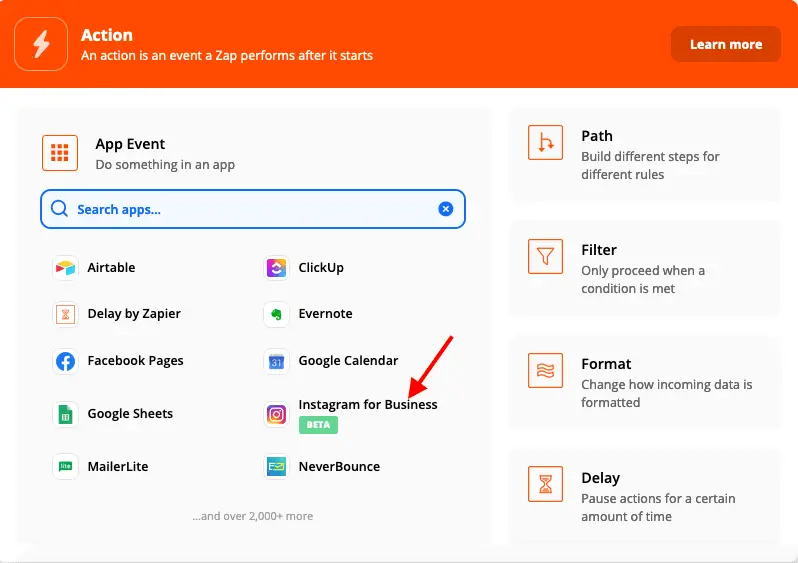Image resolution: width=798 pixels, height=563 pixels.
Task: Select the Instagram for Business label
Action: [x=368, y=405]
